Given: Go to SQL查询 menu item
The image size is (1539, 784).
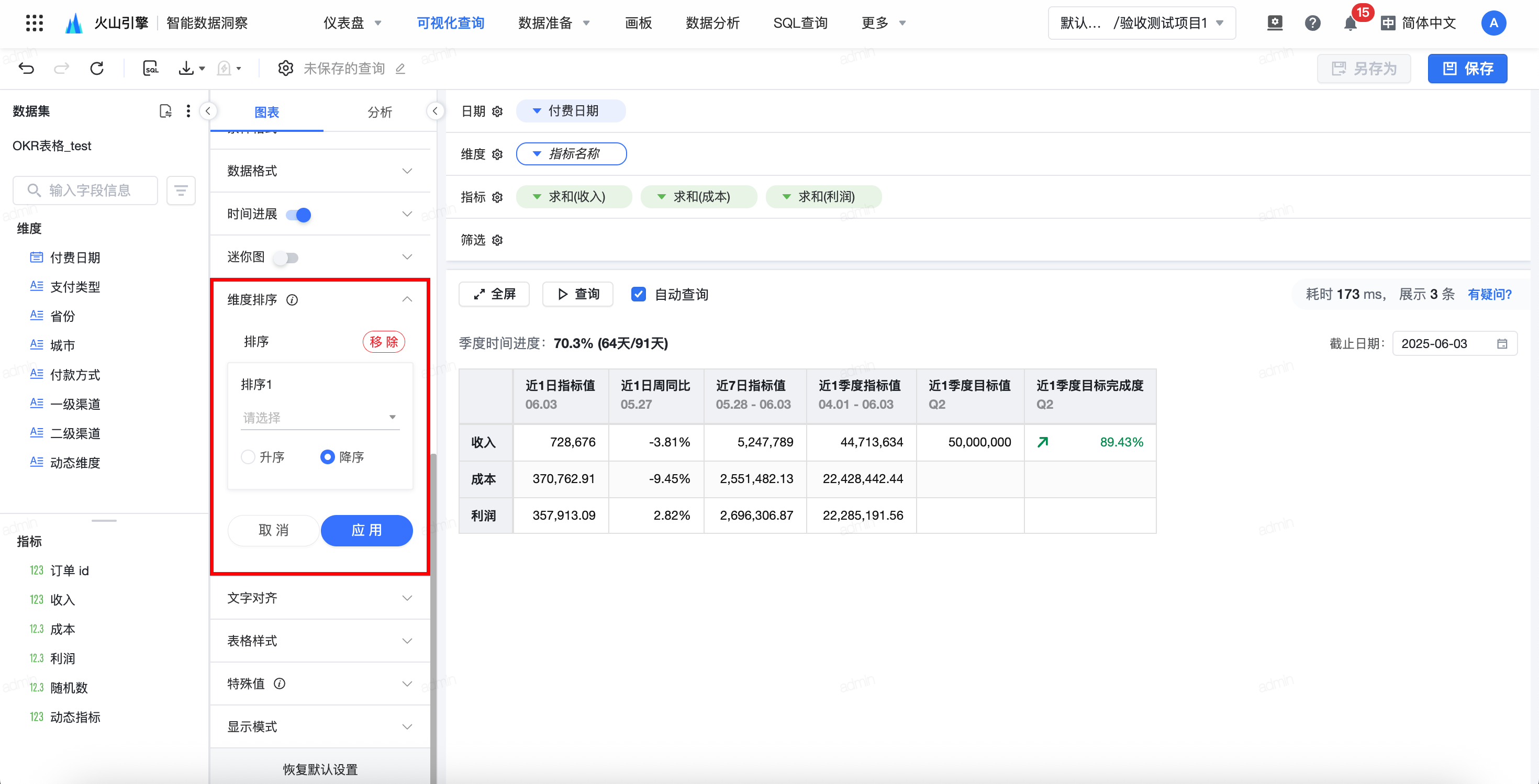Looking at the screenshot, I should tap(800, 23).
